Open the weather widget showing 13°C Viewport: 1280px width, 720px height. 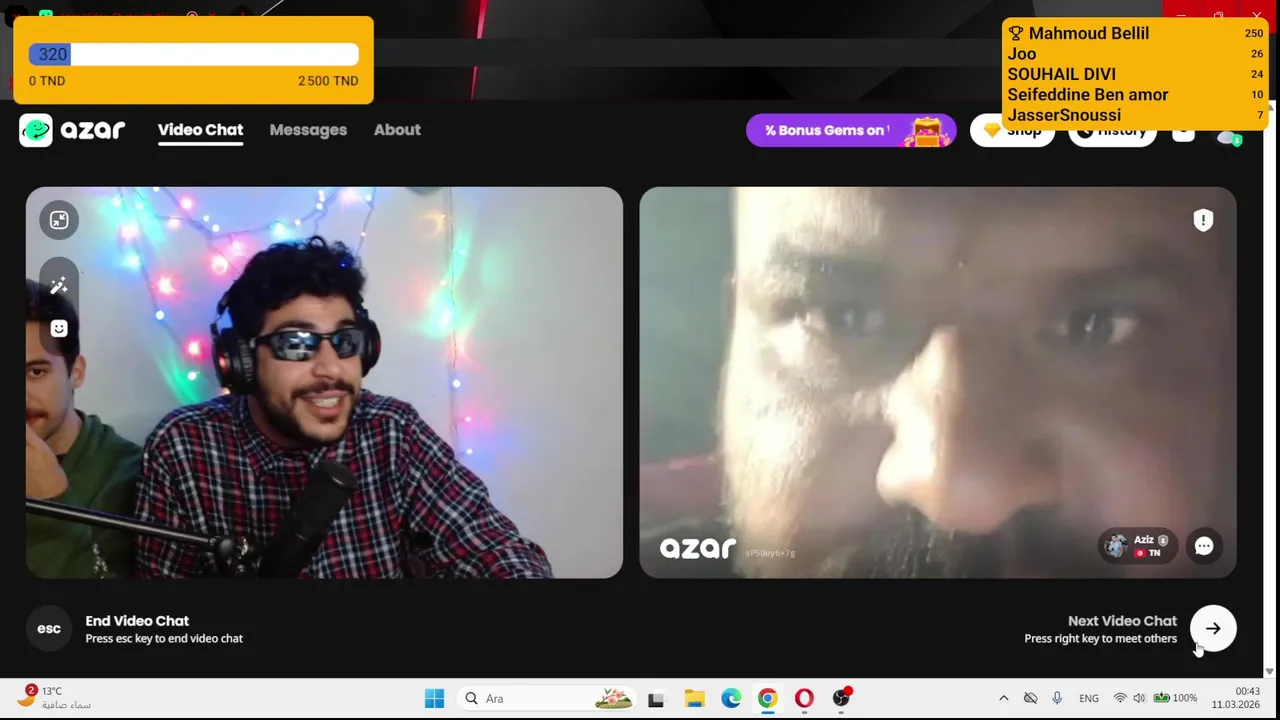point(55,697)
